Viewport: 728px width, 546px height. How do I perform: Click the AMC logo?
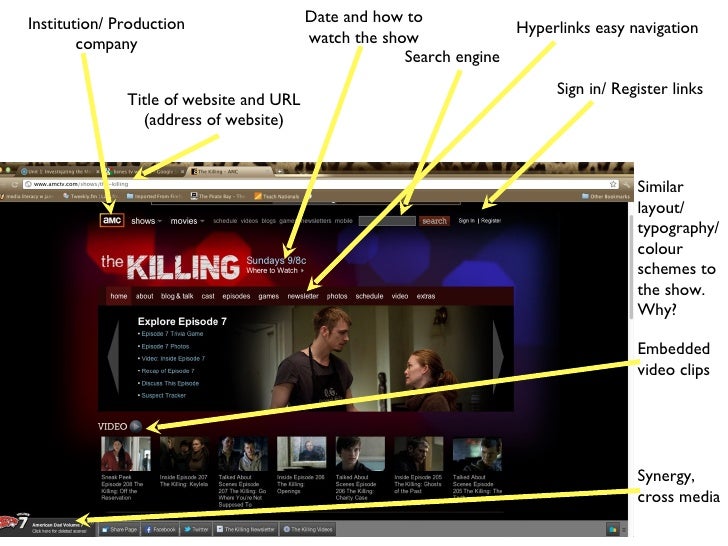(x=112, y=220)
